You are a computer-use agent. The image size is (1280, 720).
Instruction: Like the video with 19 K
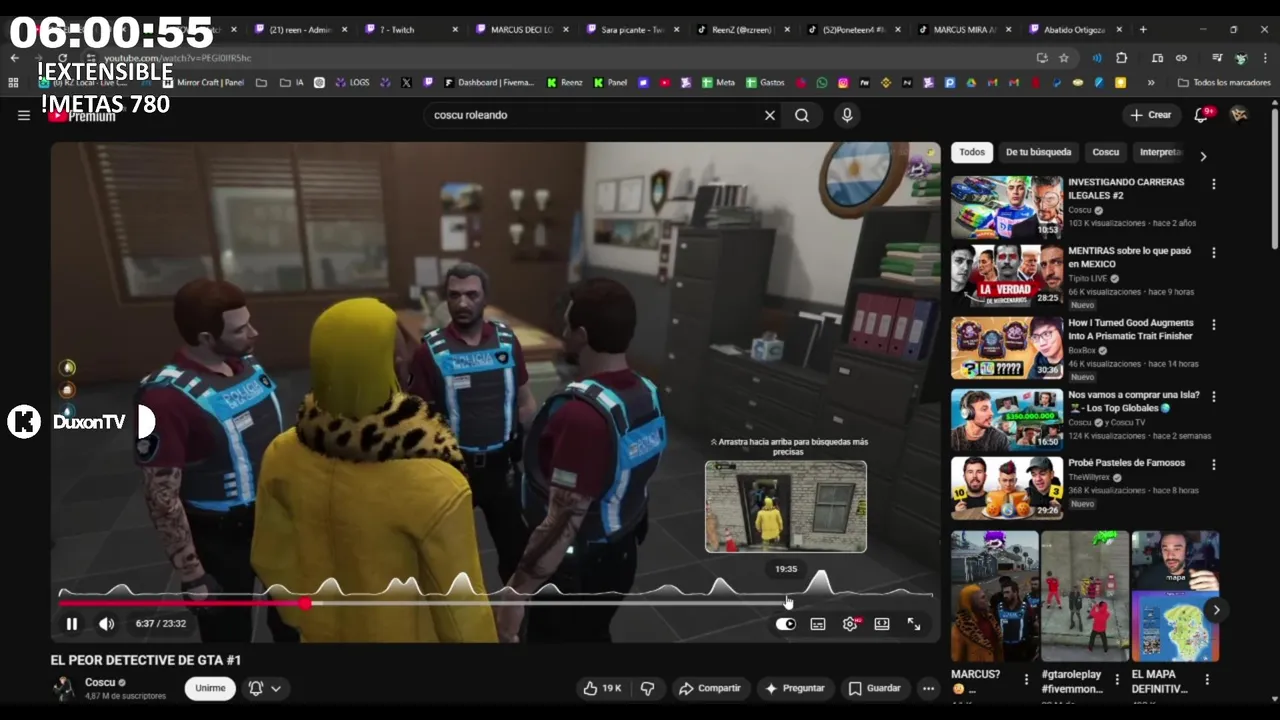pyautogui.click(x=602, y=688)
